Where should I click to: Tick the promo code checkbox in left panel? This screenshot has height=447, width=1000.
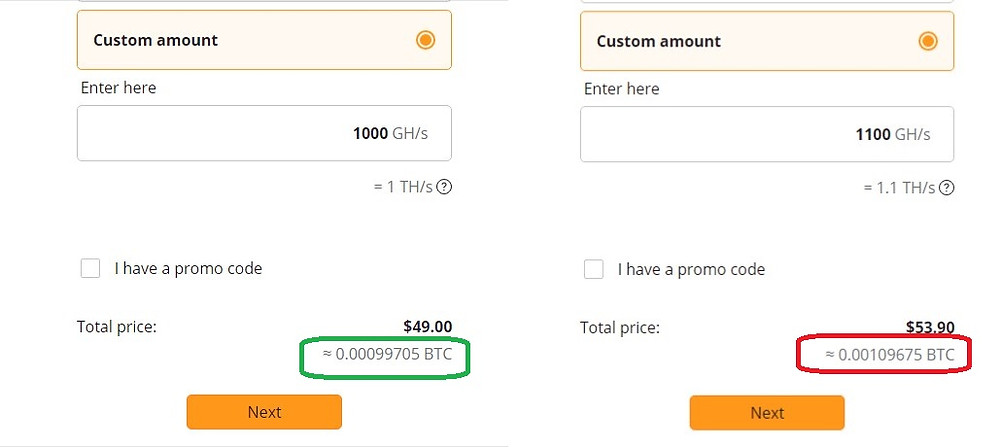(91, 268)
